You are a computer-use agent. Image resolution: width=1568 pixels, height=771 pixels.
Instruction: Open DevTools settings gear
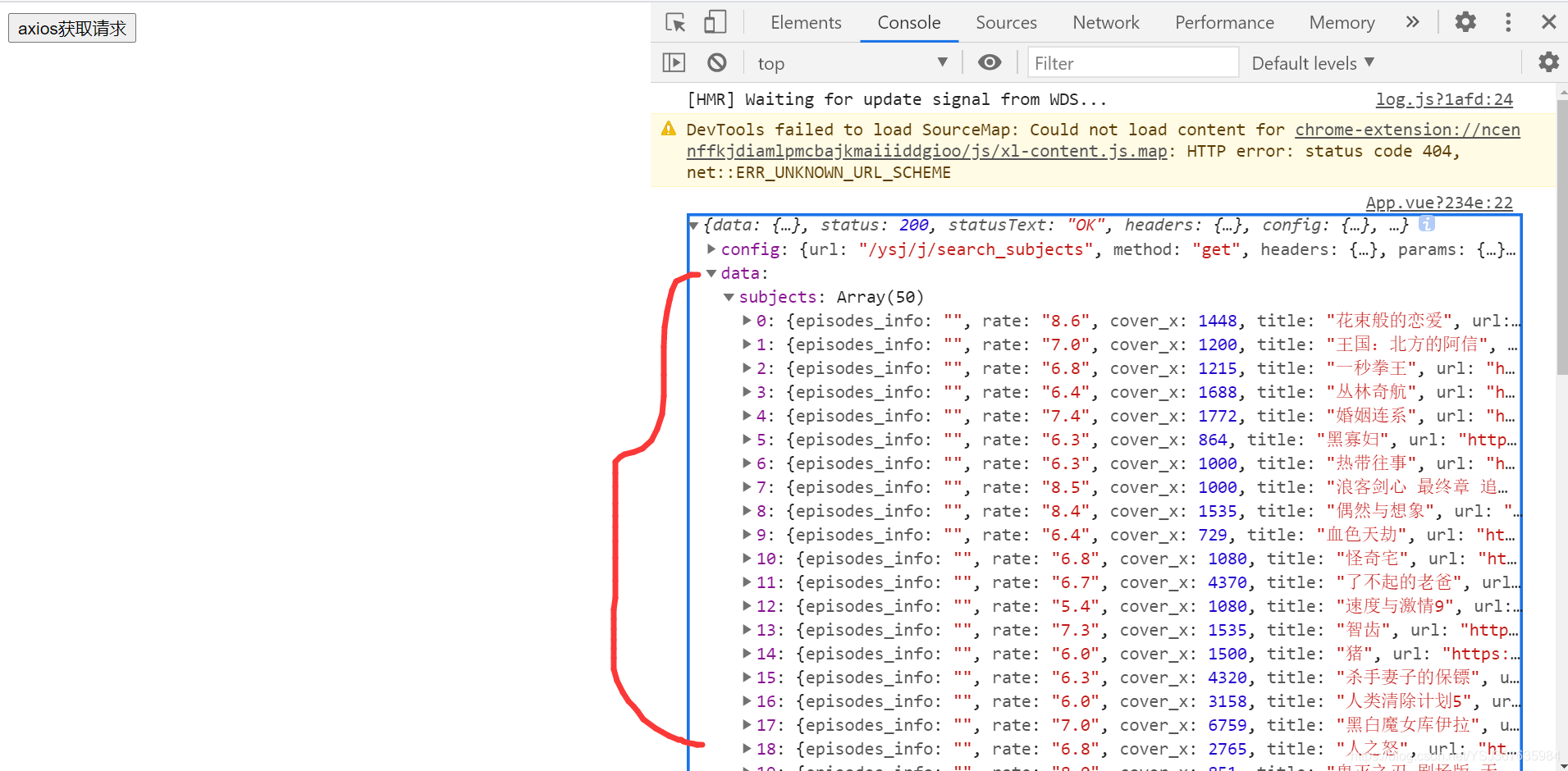[1465, 22]
